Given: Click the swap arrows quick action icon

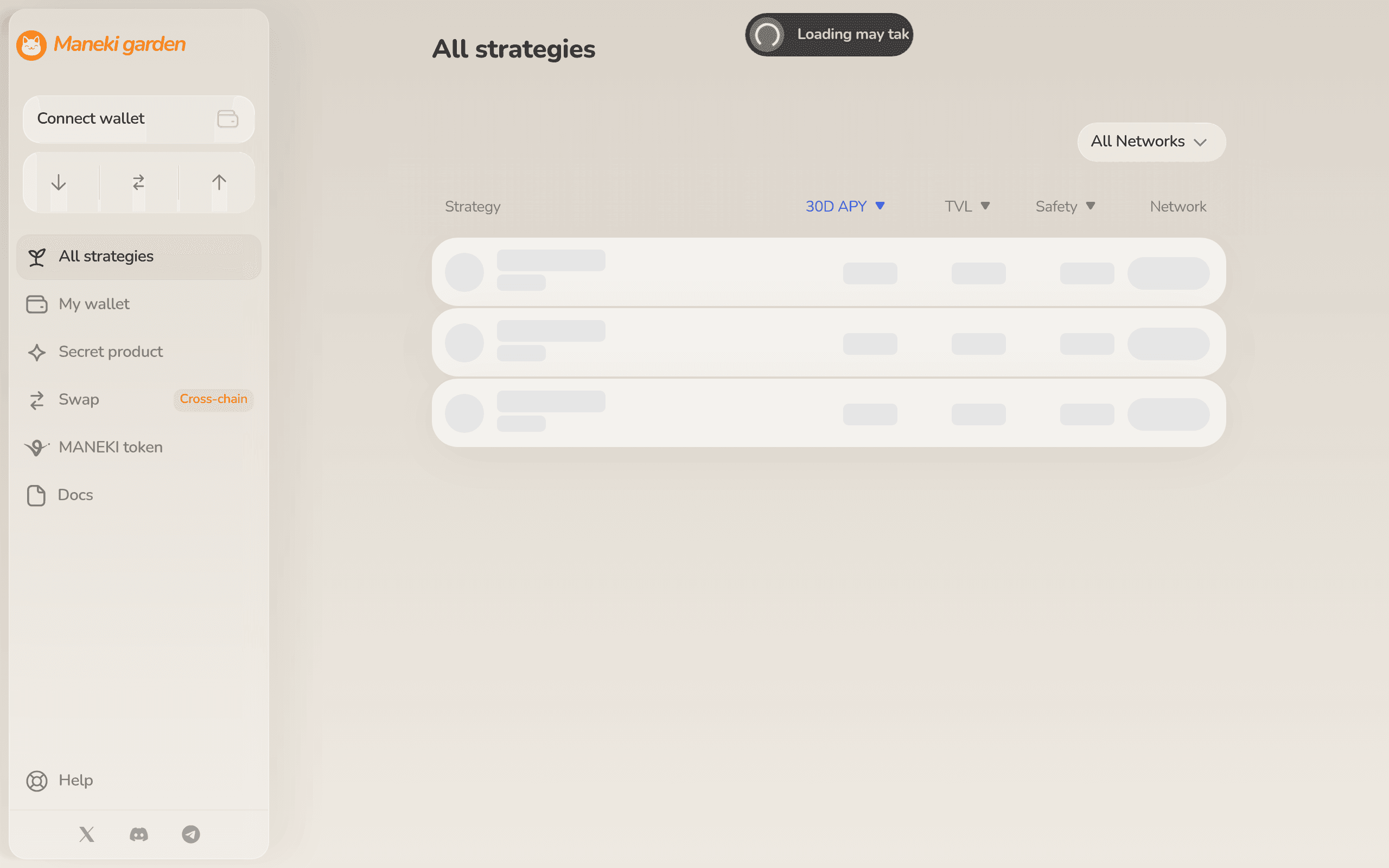Looking at the screenshot, I should pos(138,183).
